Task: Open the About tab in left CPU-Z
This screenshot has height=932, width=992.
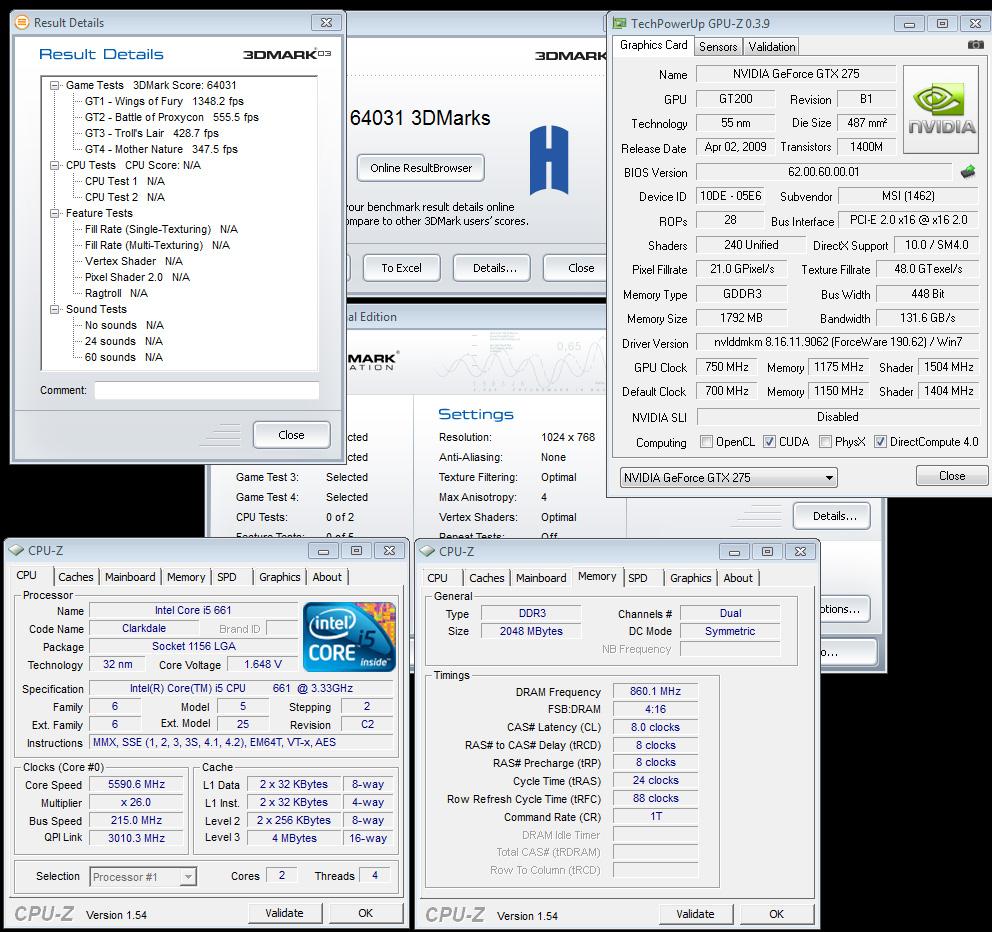Action: click(x=326, y=577)
